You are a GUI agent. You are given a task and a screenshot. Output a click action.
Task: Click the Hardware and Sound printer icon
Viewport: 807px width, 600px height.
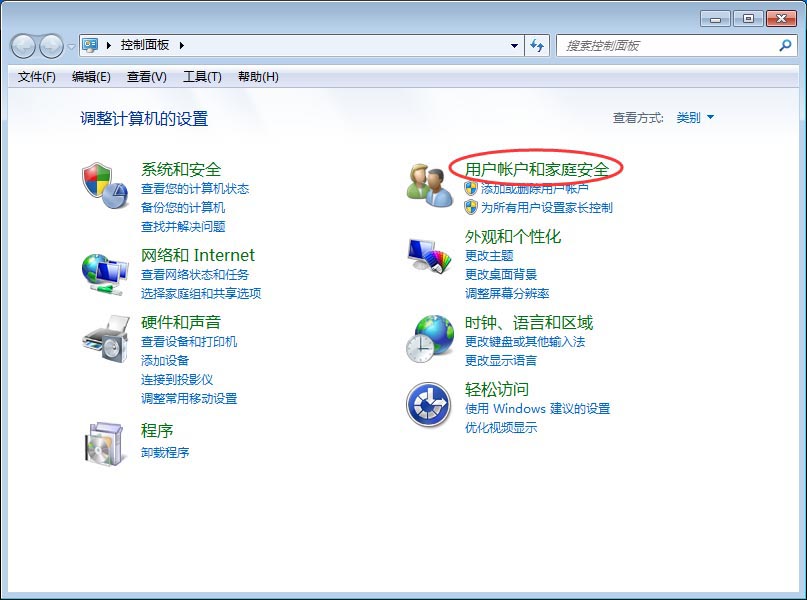coord(104,338)
